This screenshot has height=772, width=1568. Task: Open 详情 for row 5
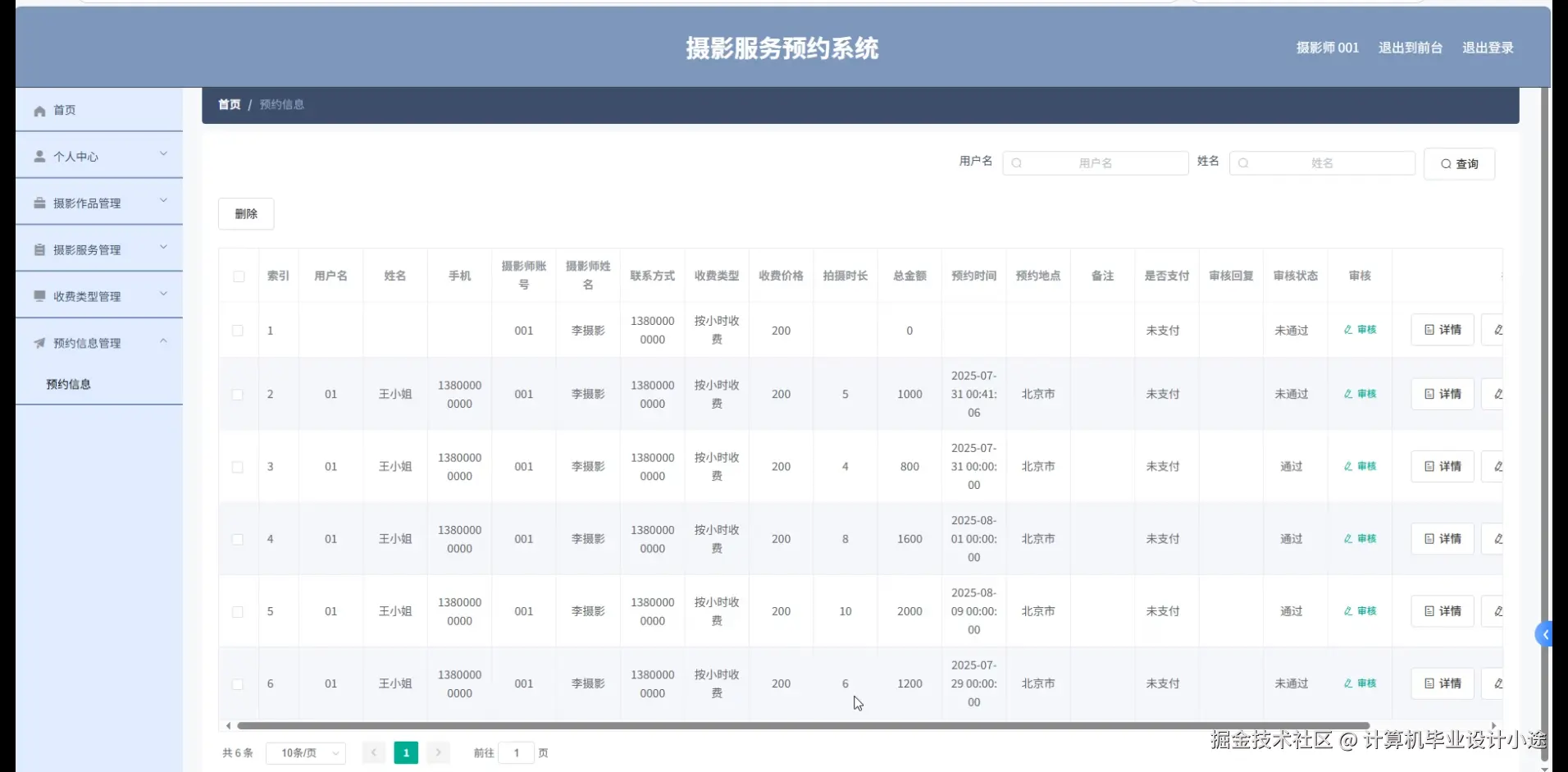point(1443,611)
